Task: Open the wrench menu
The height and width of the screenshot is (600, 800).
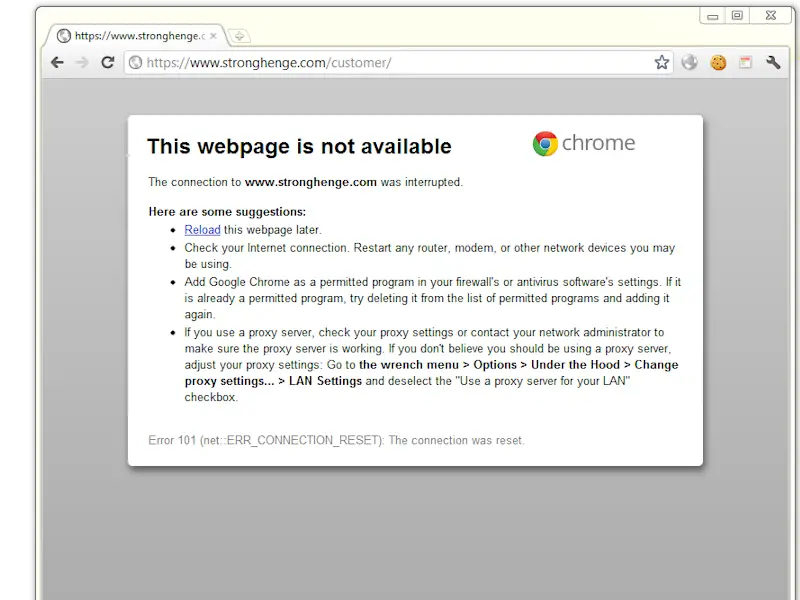Action: pyautogui.click(x=773, y=62)
